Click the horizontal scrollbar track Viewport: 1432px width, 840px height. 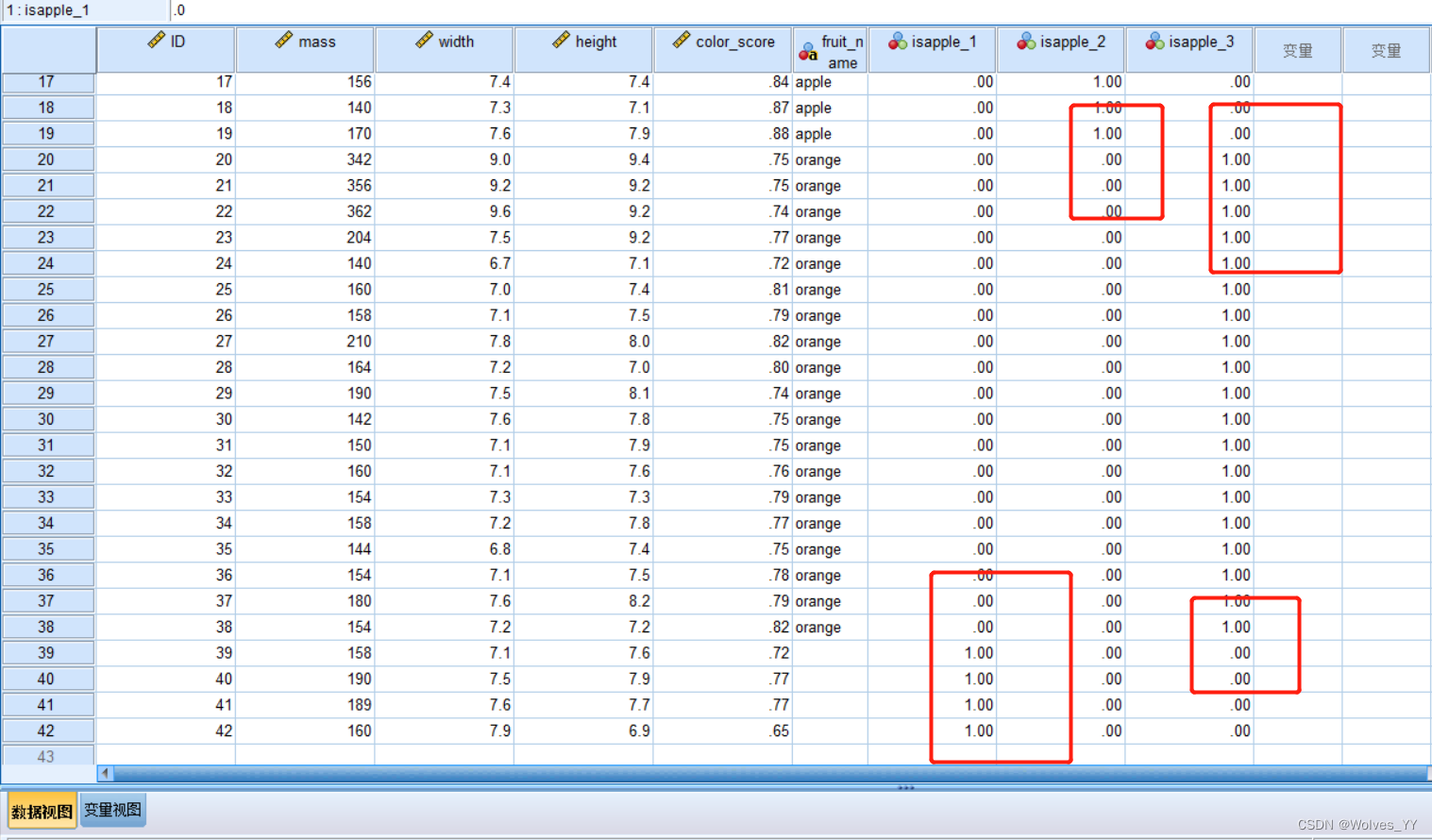tap(755, 773)
